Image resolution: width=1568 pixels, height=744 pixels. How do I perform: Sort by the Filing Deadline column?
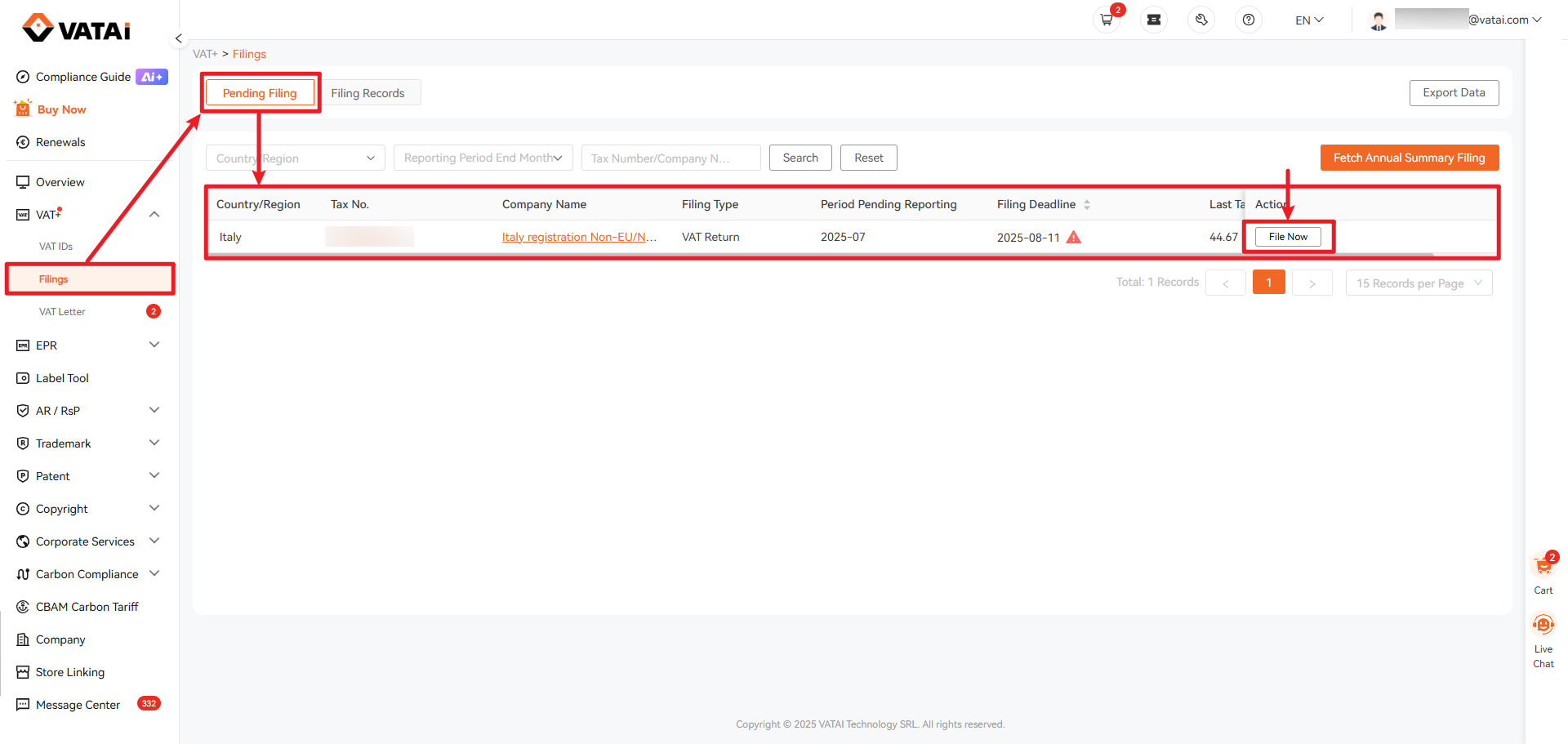point(1087,205)
